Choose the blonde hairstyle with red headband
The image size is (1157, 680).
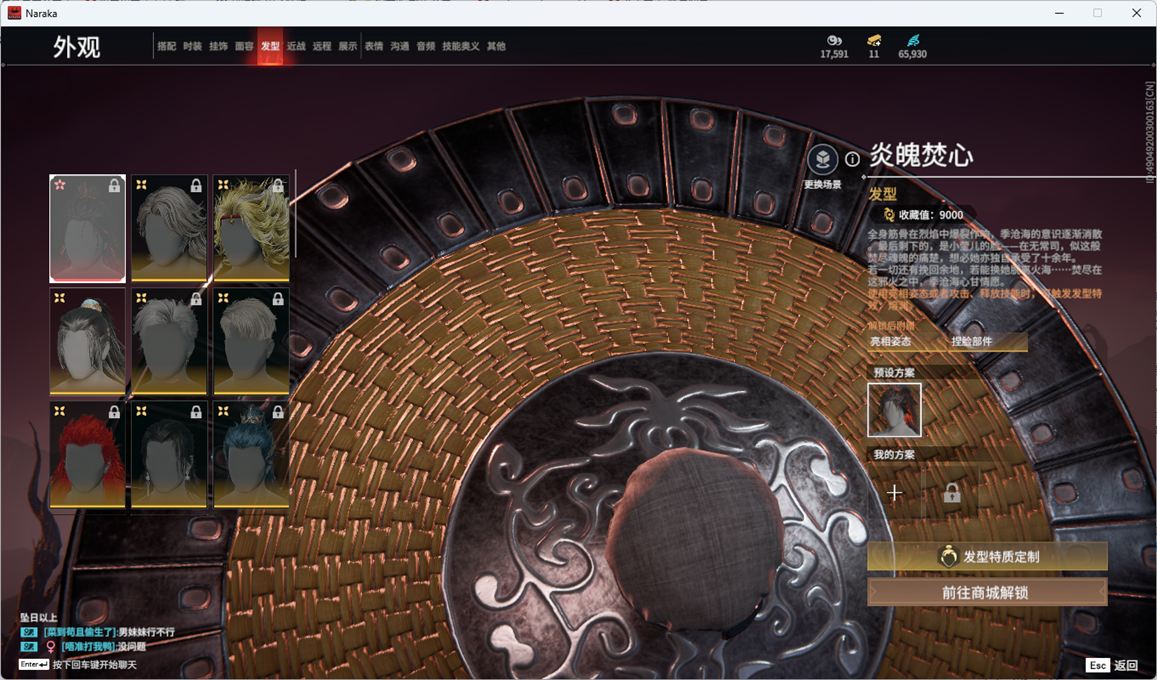pyautogui.click(x=251, y=229)
